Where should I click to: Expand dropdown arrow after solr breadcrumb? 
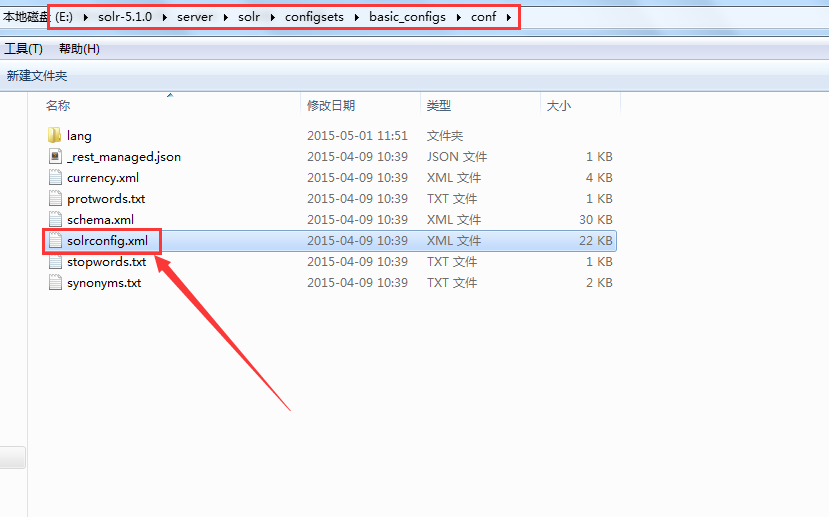point(273,17)
